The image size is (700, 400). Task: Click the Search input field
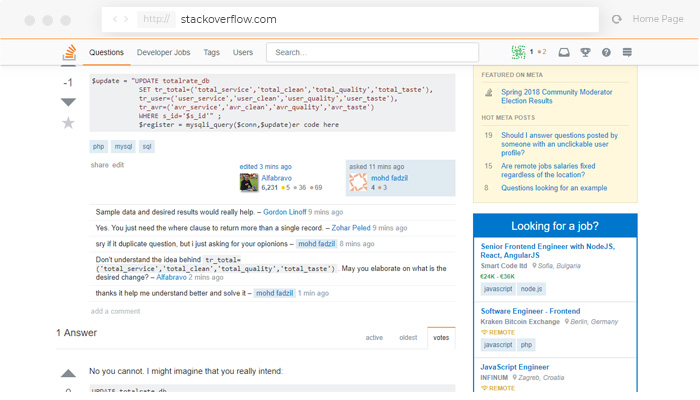pyautogui.click(x=373, y=52)
